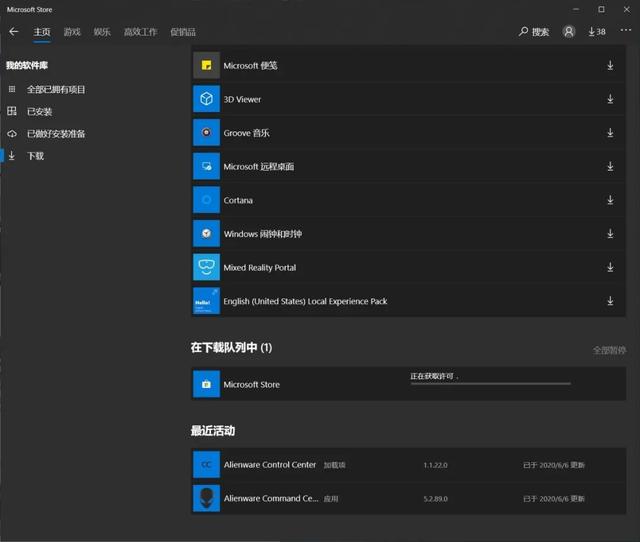The image size is (640, 542).
Task: Click the Microsoft 便笺 app icon
Action: click(x=206, y=65)
